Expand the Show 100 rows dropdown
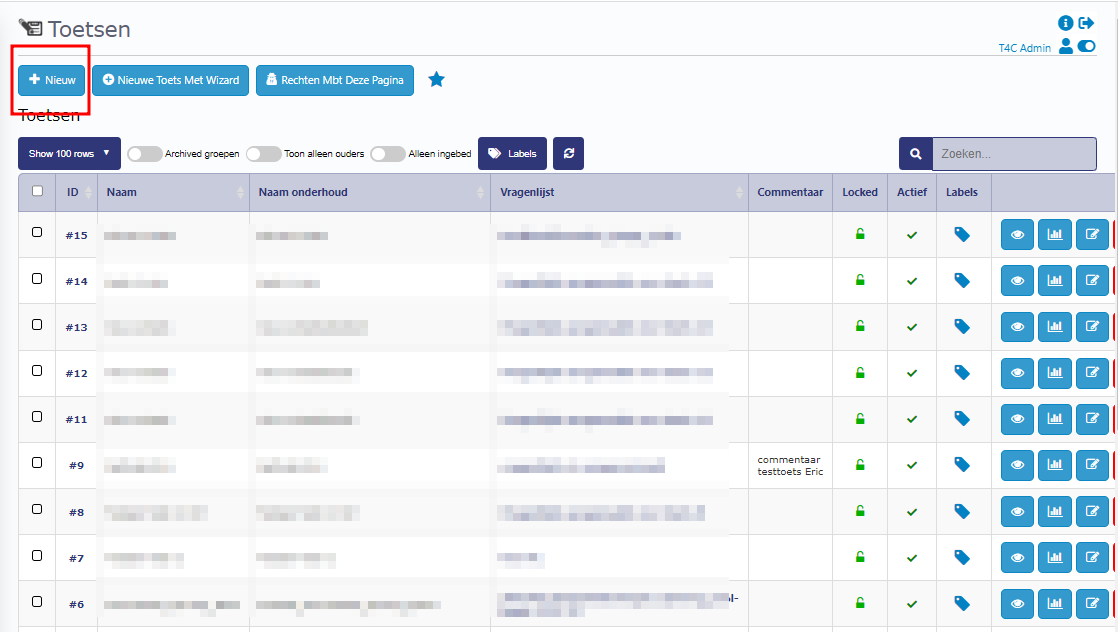 [69, 154]
